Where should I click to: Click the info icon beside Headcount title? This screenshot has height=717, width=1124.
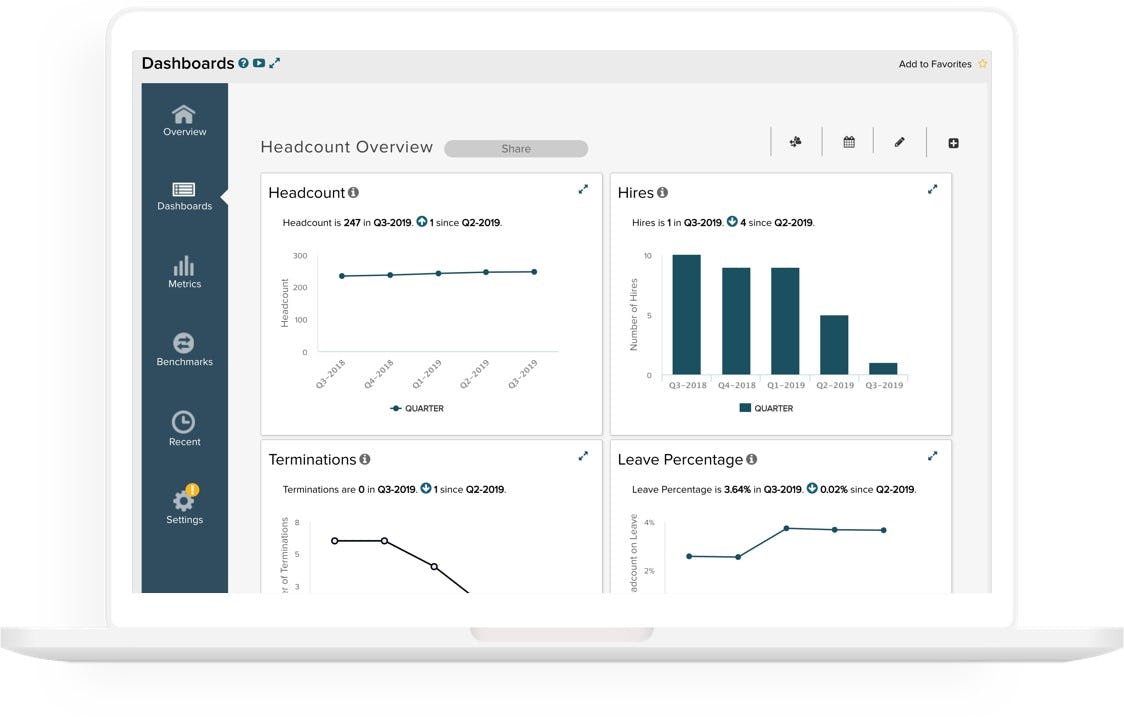353,192
